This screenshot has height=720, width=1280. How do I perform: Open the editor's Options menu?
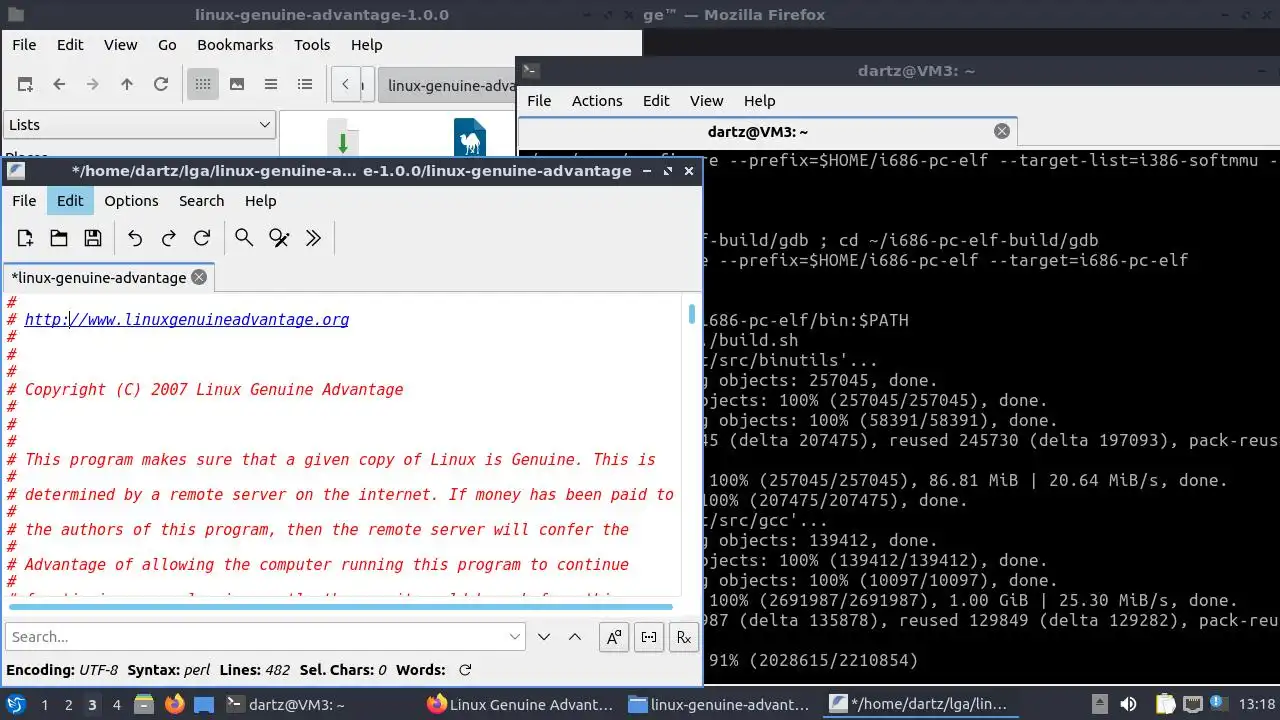[x=132, y=201]
